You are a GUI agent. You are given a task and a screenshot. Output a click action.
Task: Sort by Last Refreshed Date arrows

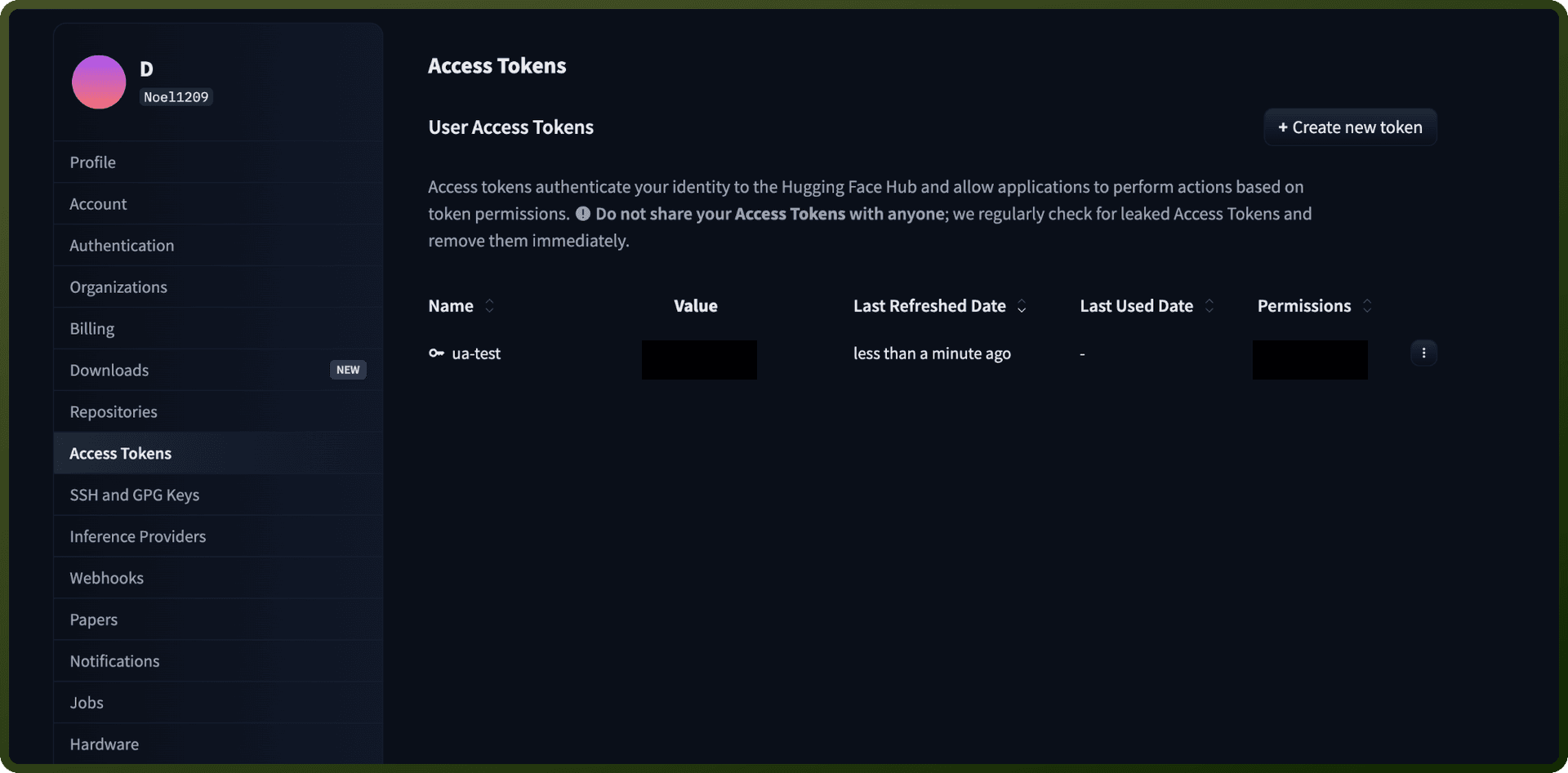[x=1022, y=306]
